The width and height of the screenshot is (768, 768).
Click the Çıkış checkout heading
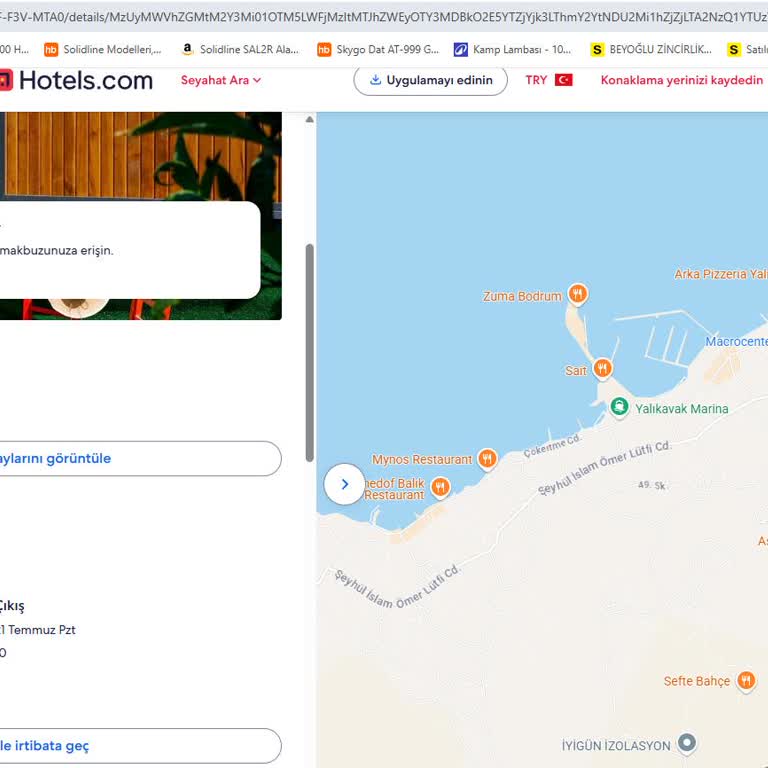pyautogui.click(x=12, y=606)
